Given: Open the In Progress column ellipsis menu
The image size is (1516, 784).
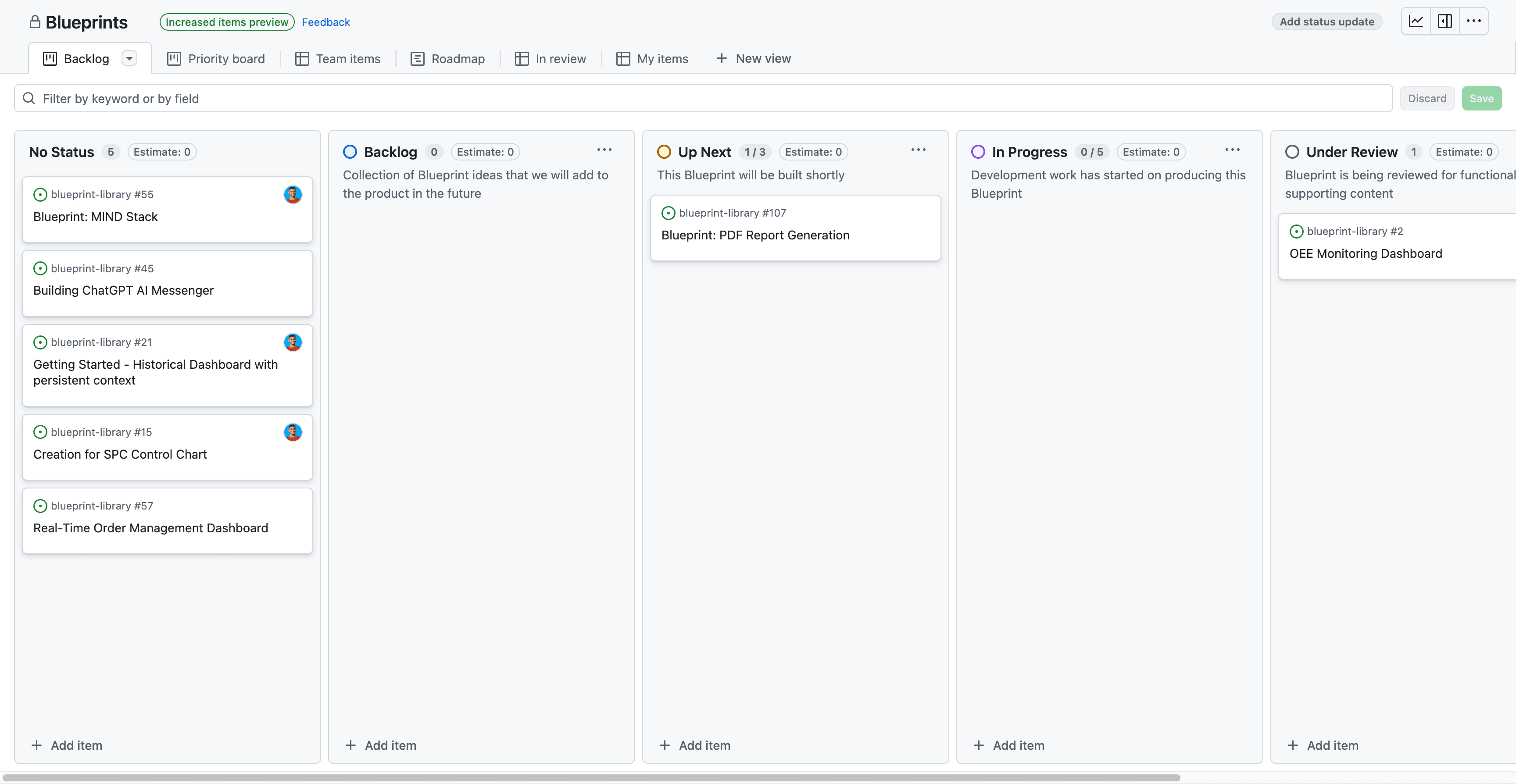Looking at the screenshot, I should 1232,150.
